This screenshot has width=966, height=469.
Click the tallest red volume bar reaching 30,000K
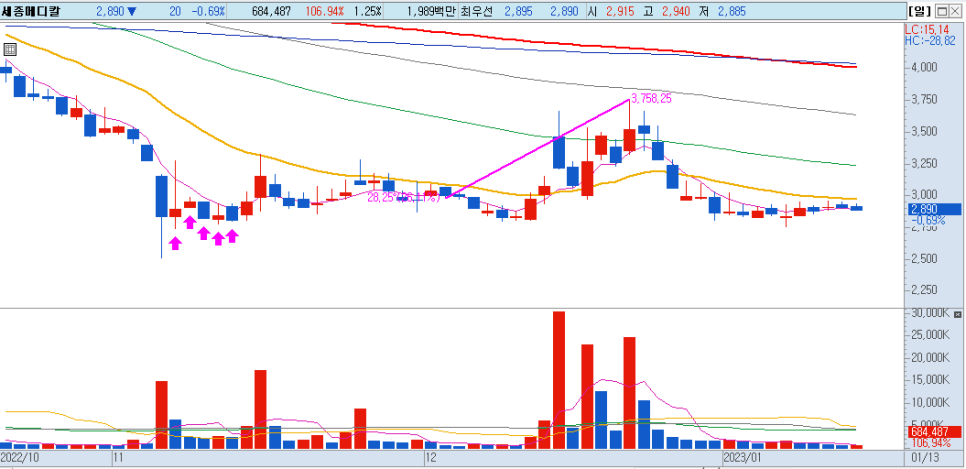[x=559, y=380]
